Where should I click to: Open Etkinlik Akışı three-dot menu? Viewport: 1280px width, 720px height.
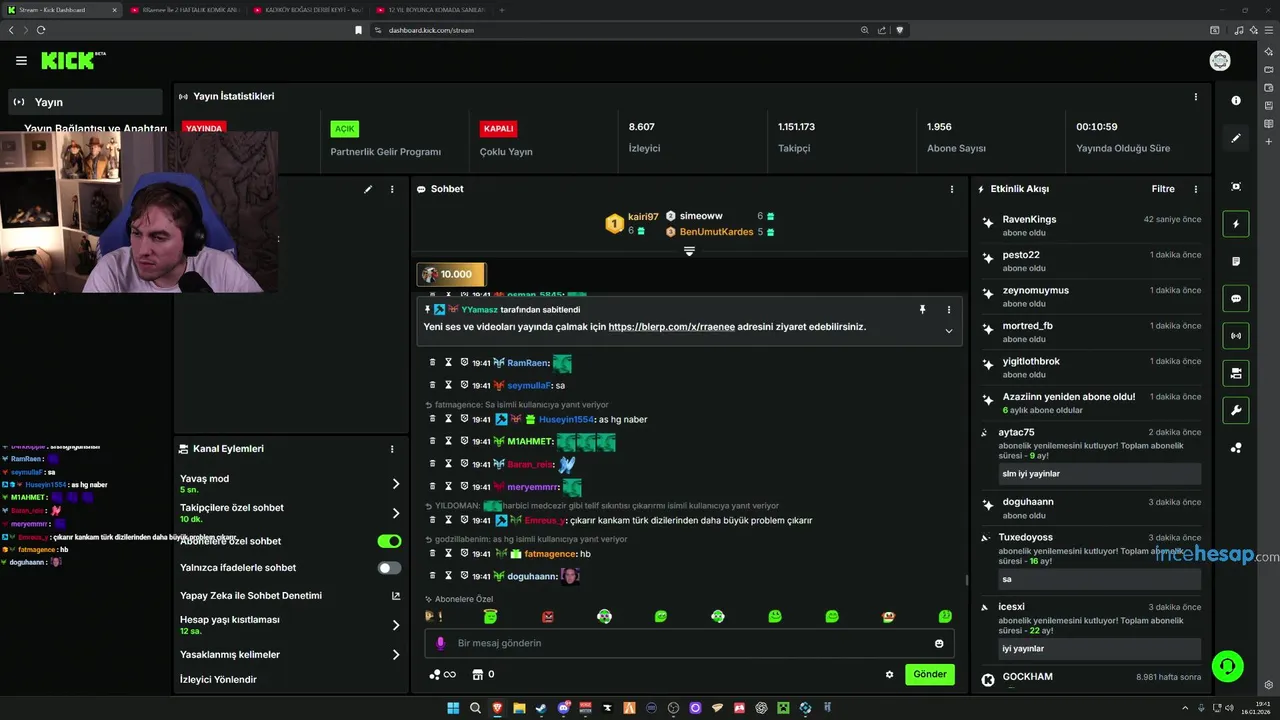coord(1196,189)
